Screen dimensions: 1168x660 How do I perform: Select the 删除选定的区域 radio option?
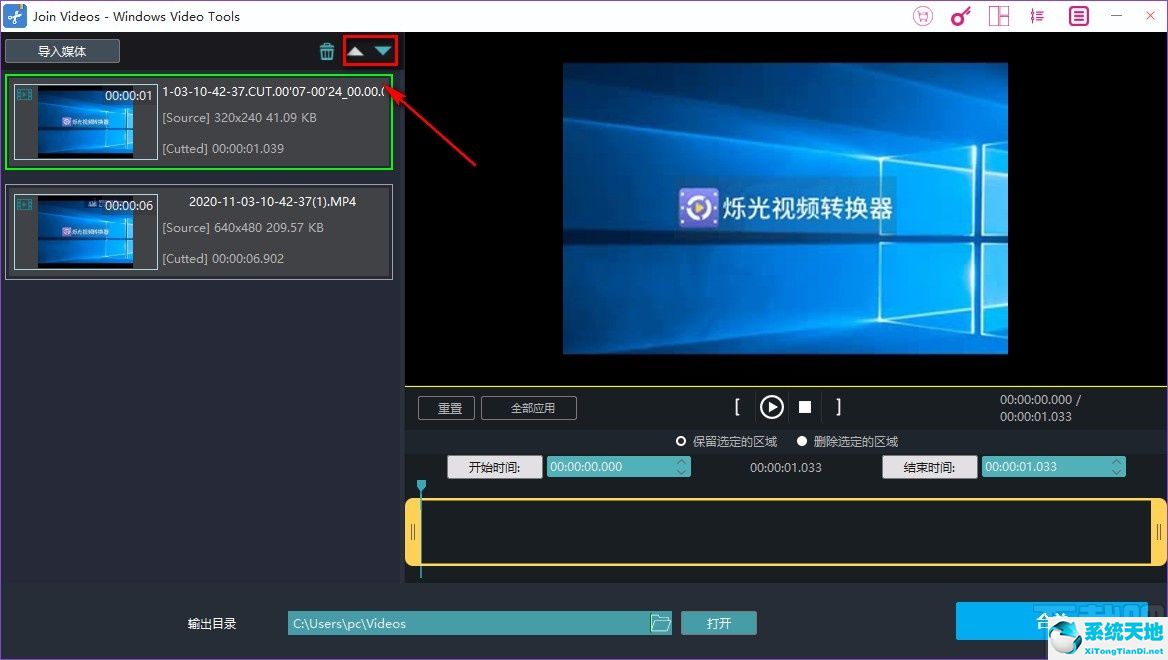[802, 441]
